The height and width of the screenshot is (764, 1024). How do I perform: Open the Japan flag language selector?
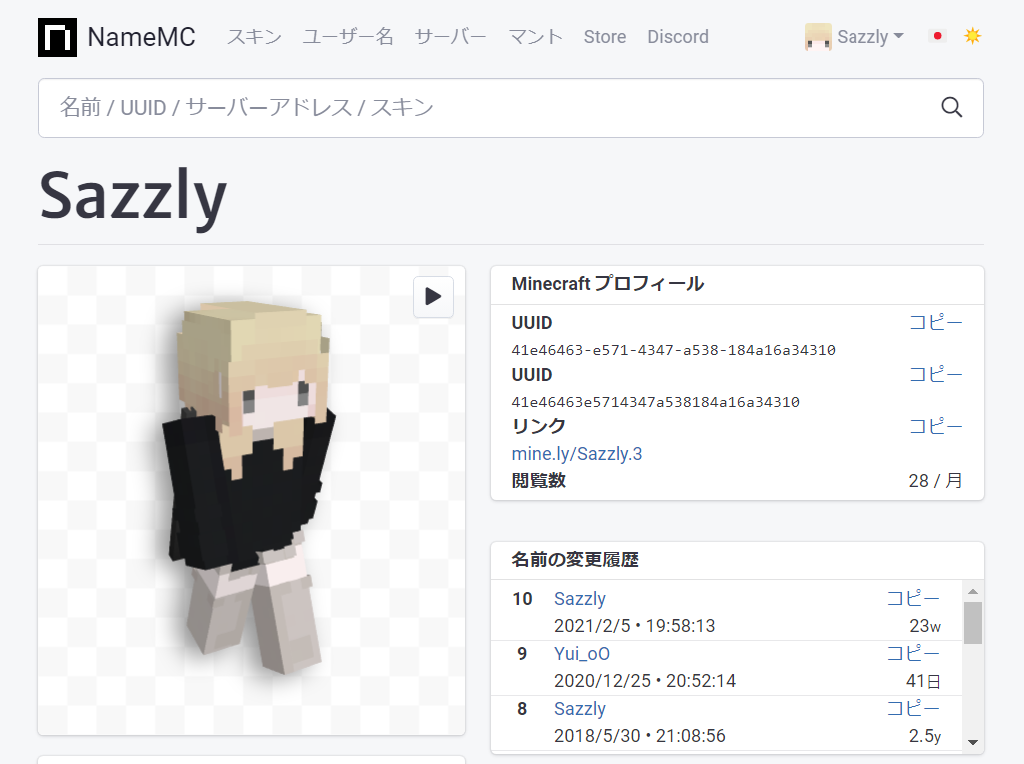click(x=937, y=36)
